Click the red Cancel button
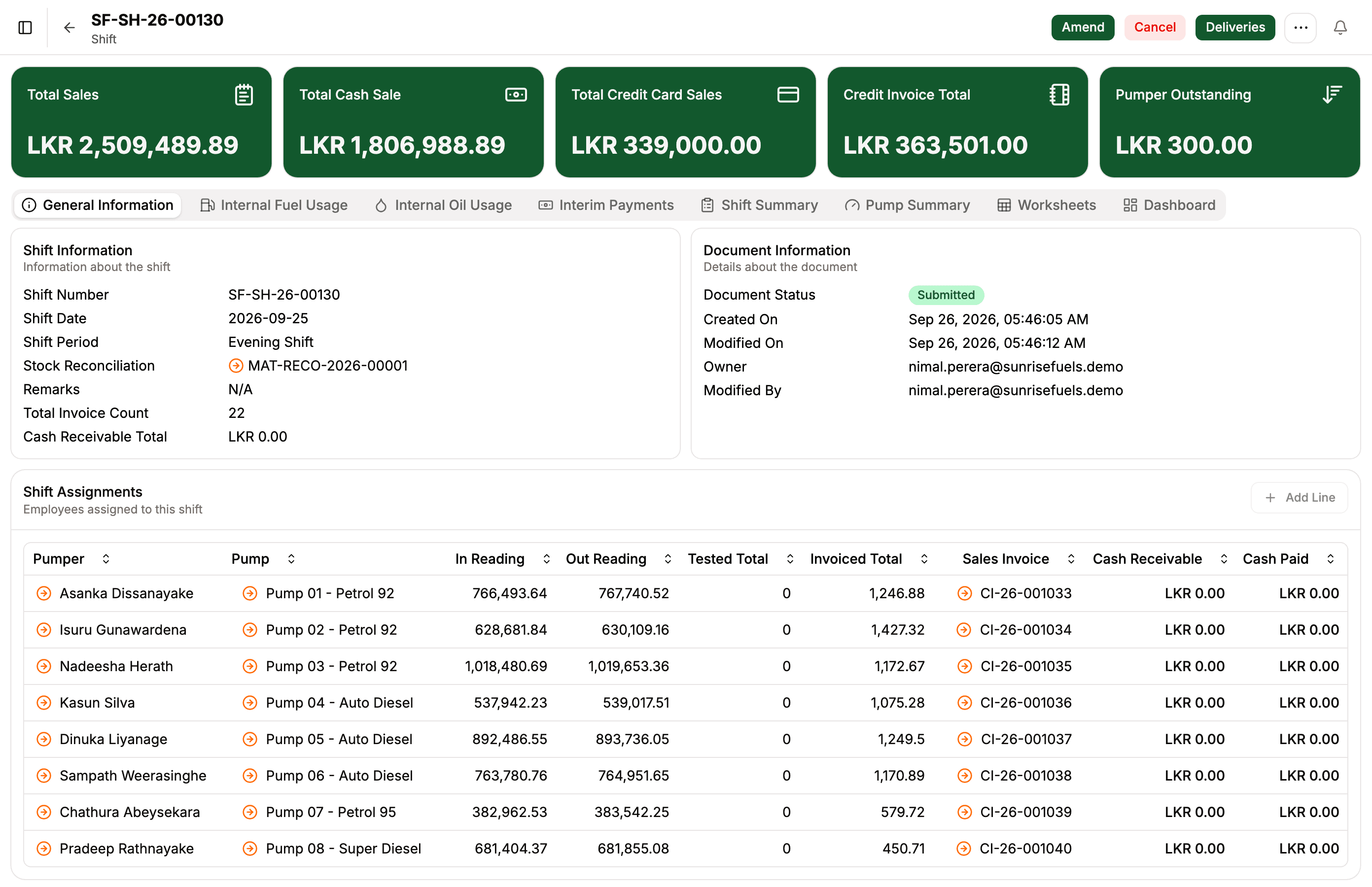Screen dimensions: 1372x887 click(x=1155, y=27)
